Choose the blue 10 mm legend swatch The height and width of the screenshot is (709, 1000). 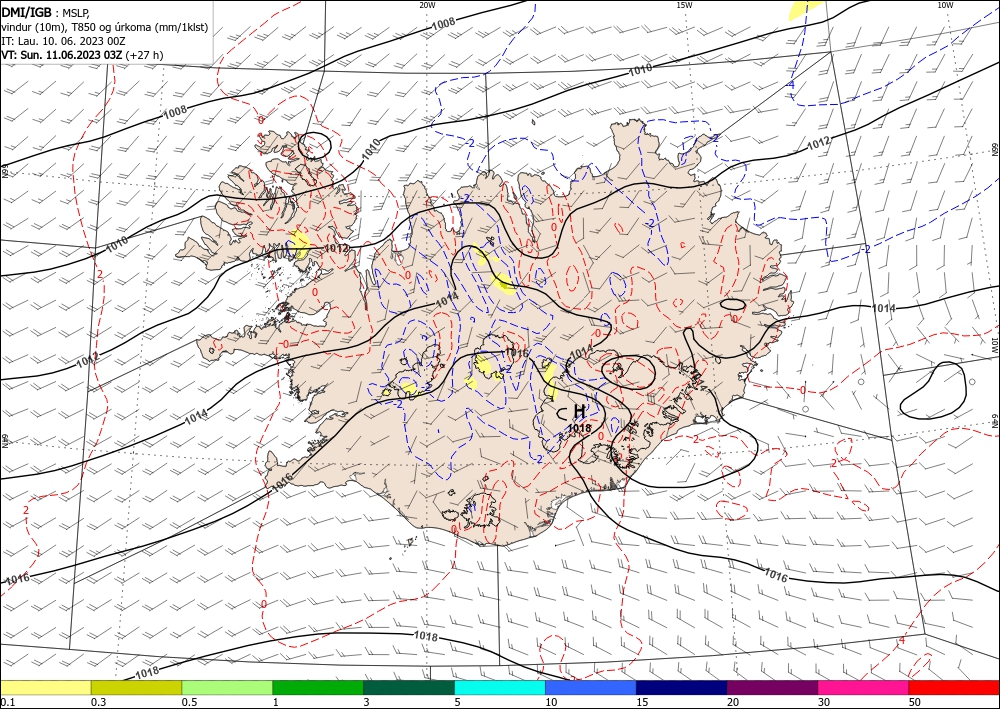click(591, 687)
